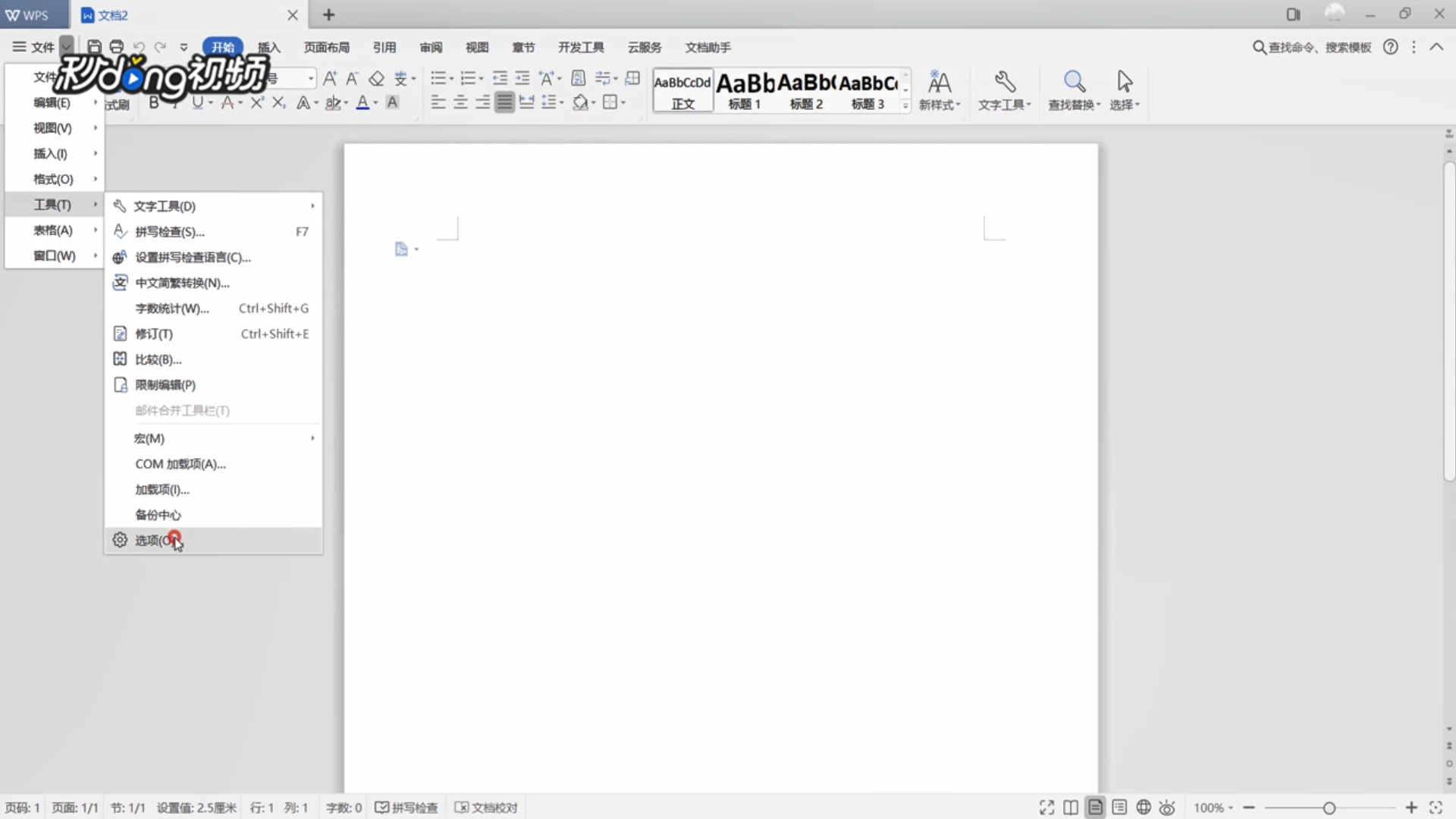Screen dimensions: 1456x819
Task: Click the Save icon in quick toolbar
Action: tap(94, 47)
